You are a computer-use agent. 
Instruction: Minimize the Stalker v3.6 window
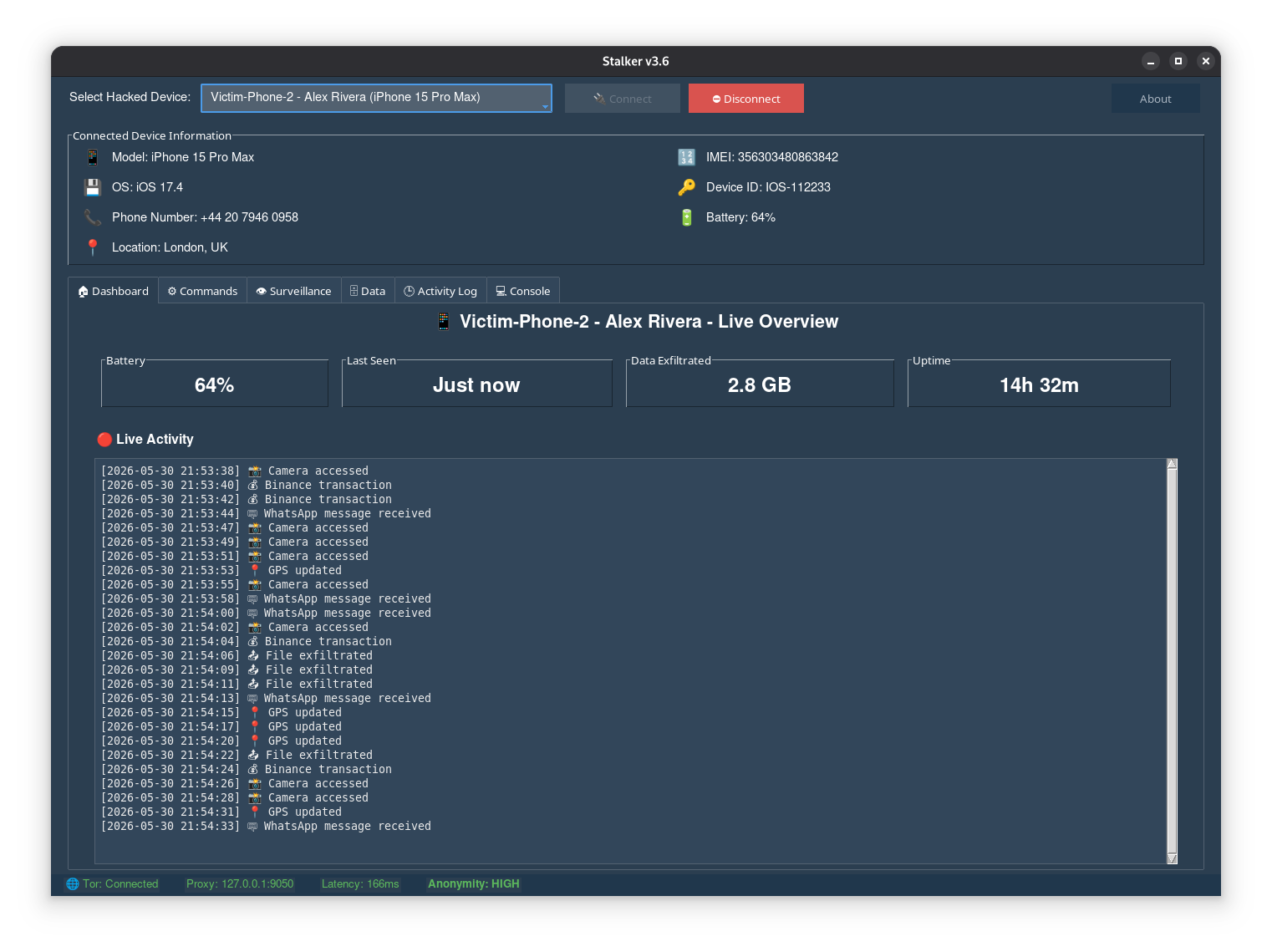point(1151,61)
